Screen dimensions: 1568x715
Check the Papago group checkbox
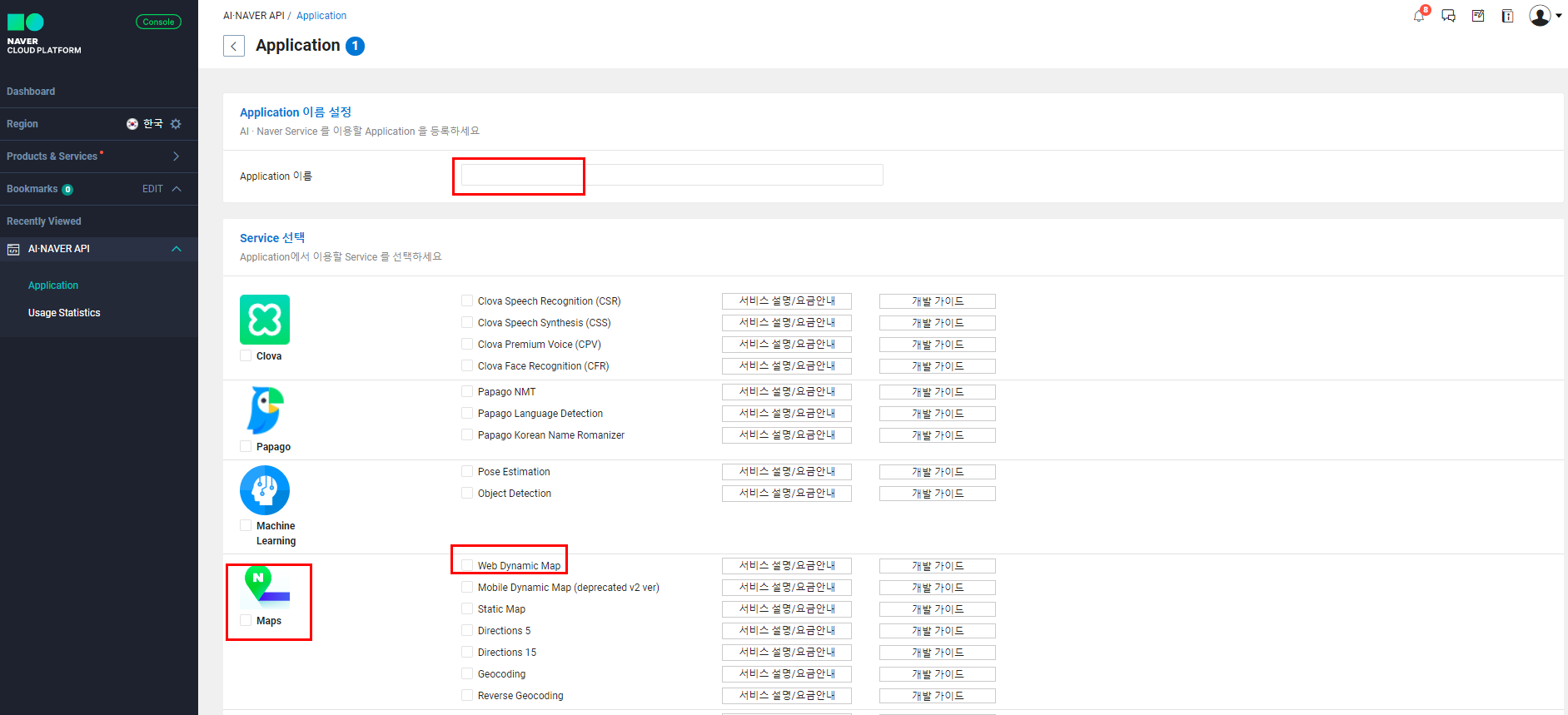(246, 446)
